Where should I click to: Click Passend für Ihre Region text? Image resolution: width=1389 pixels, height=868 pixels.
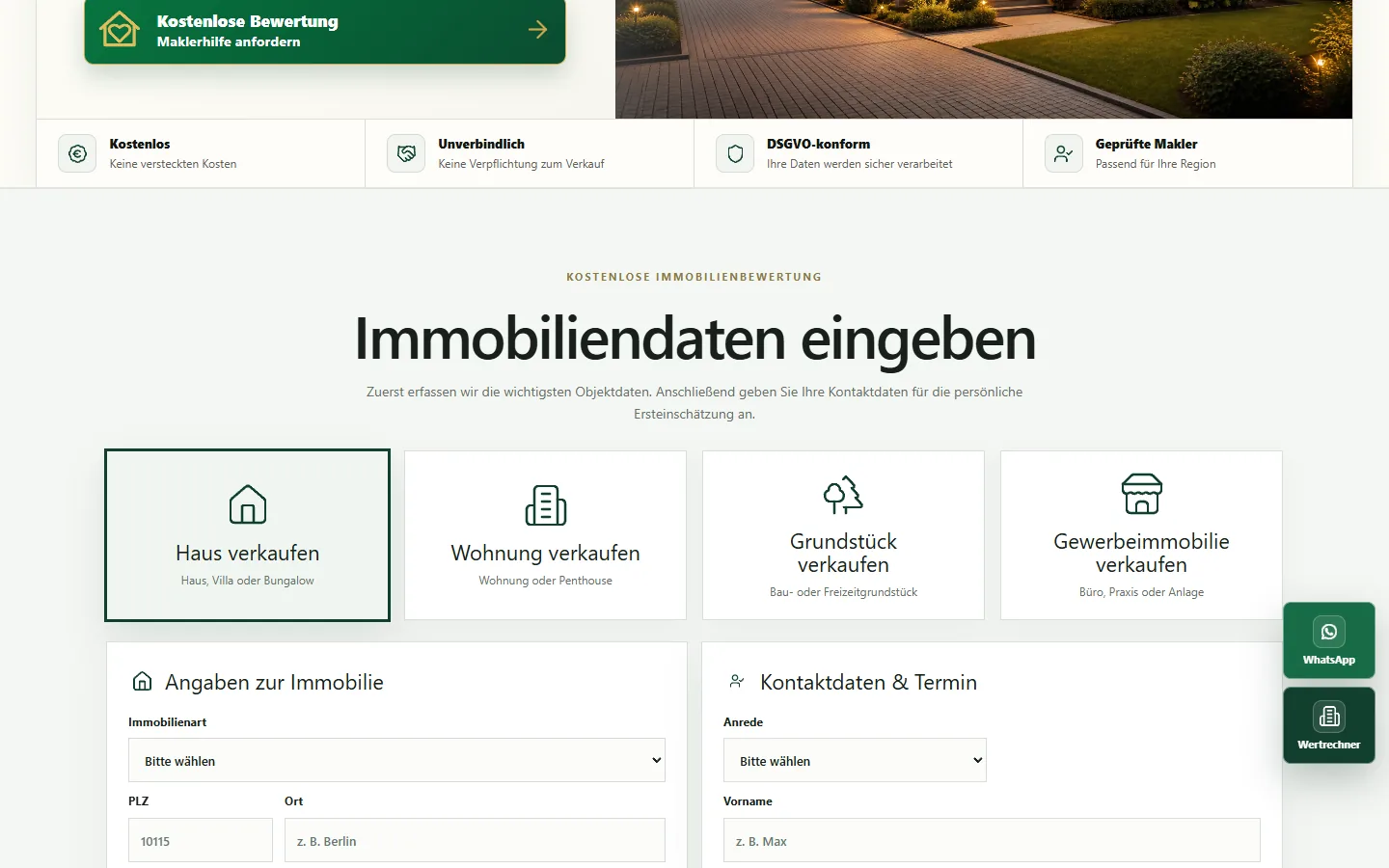tap(1156, 164)
